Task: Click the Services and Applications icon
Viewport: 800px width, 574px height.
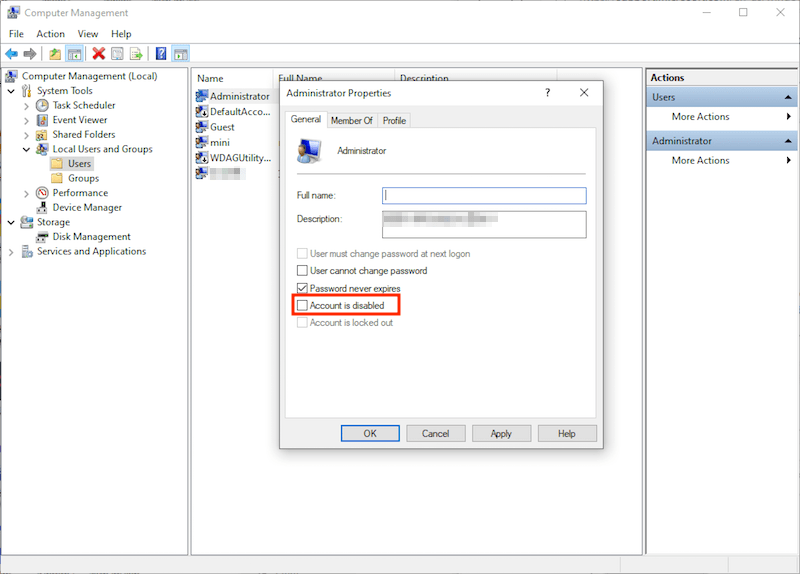Action: coord(27,252)
